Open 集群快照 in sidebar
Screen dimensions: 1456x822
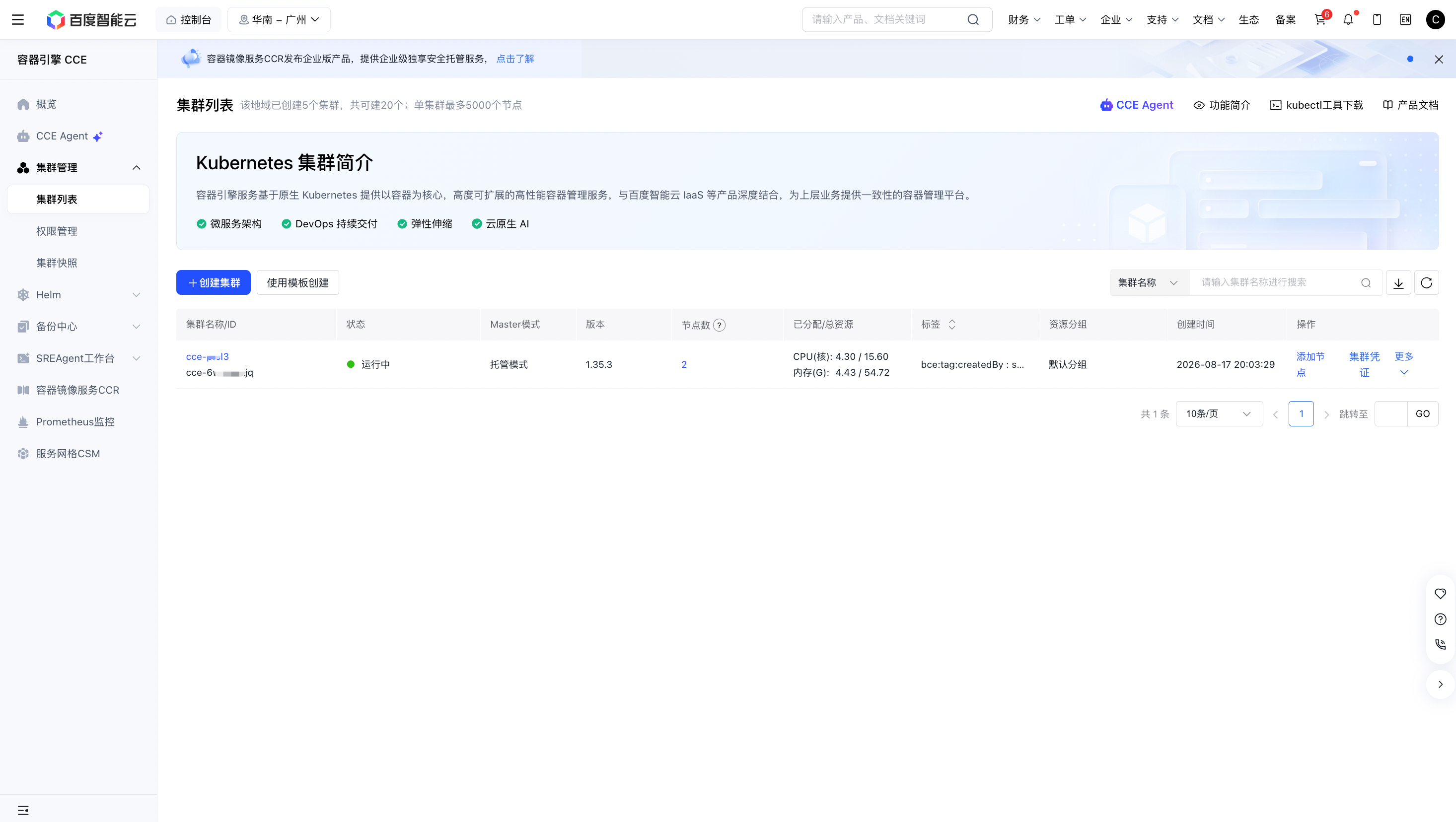click(x=78, y=263)
